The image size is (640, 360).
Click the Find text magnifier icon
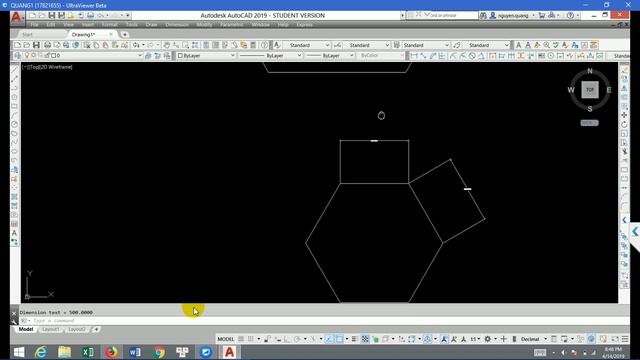pyautogui.click(x=547, y=45)
